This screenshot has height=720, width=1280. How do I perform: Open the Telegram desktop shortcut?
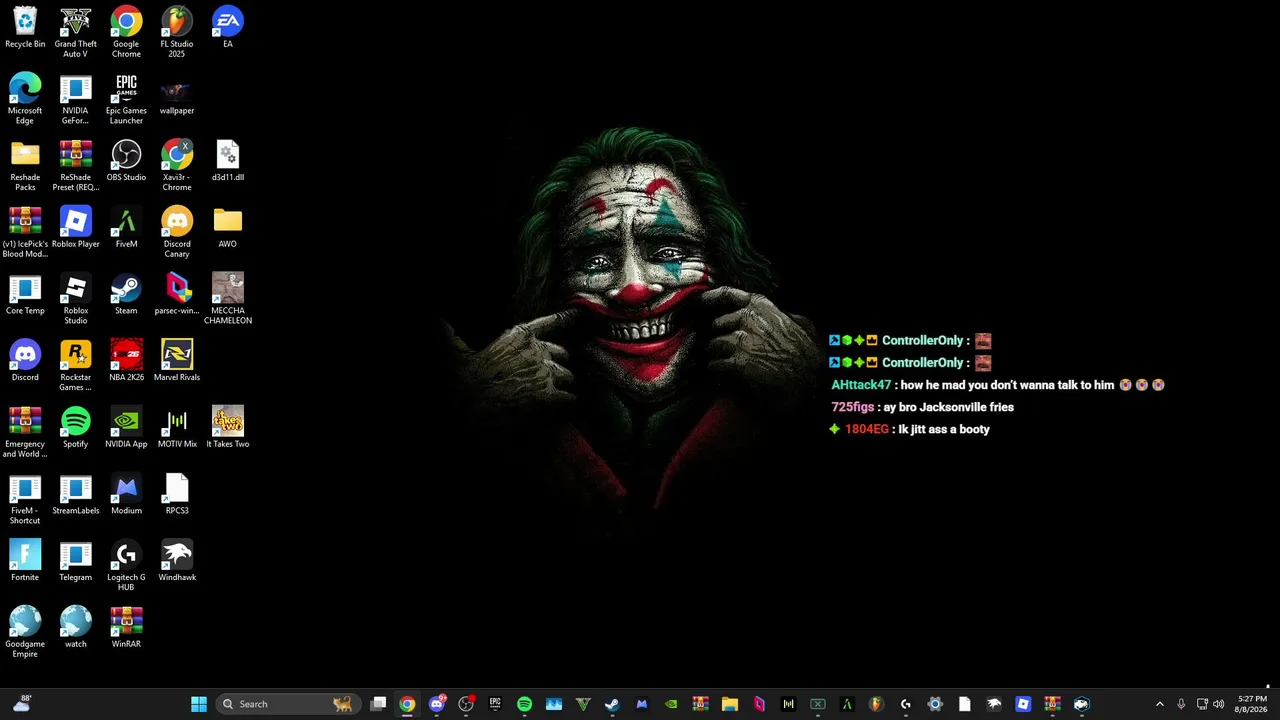coord(76,562)
